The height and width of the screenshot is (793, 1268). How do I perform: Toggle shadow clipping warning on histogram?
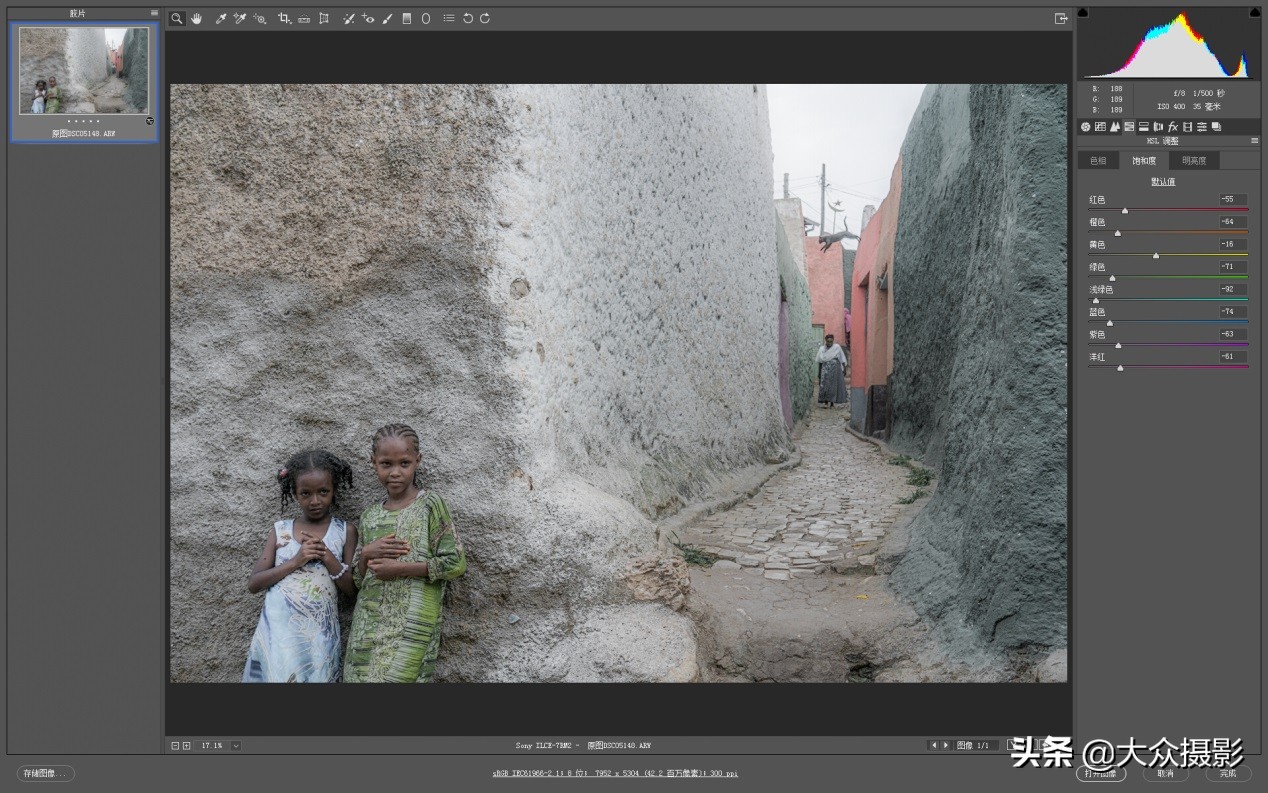click(1083, 12)
